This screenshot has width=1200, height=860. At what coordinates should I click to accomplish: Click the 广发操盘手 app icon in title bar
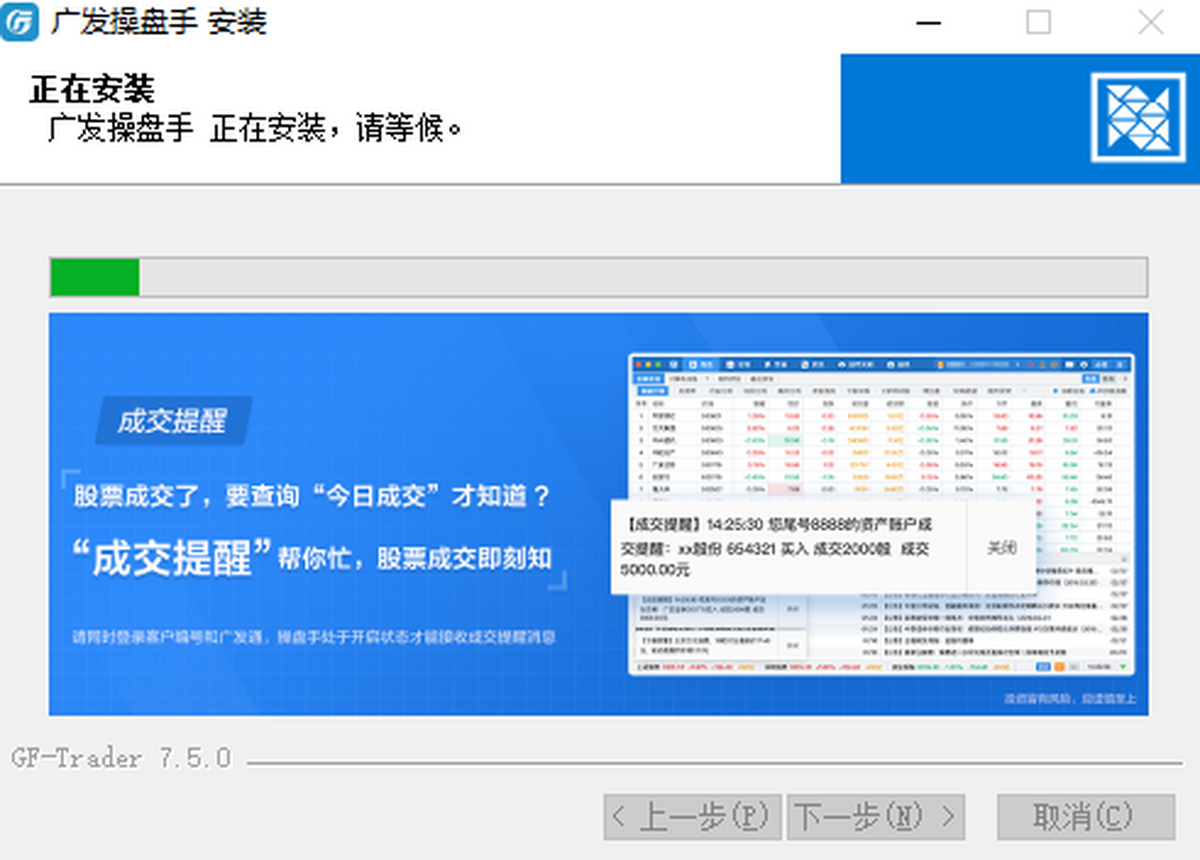[20, 21]
